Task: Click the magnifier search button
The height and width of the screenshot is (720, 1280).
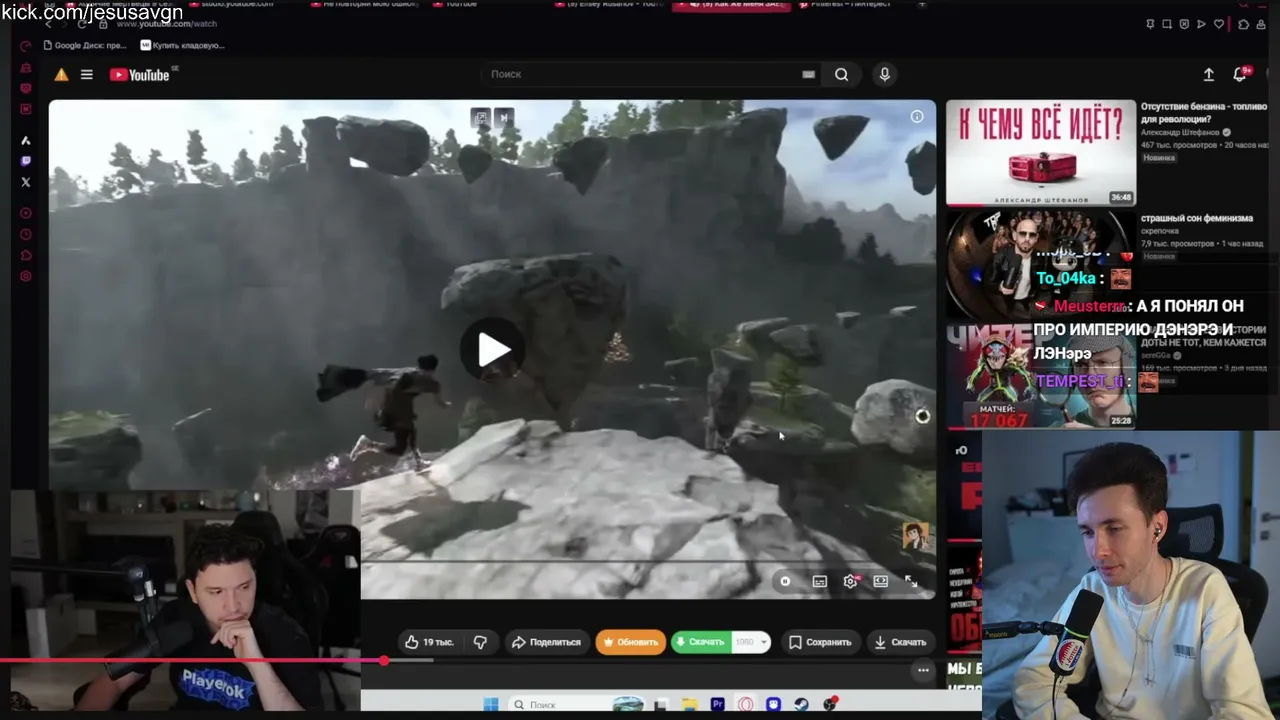Action: [842, 74]
